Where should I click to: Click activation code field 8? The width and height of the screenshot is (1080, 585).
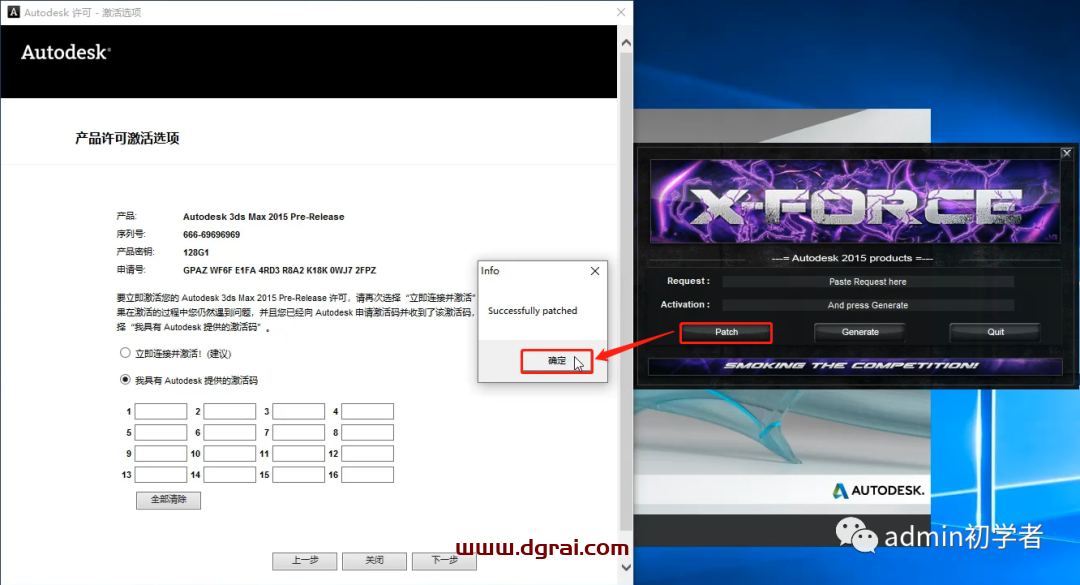tap(367, 433)
